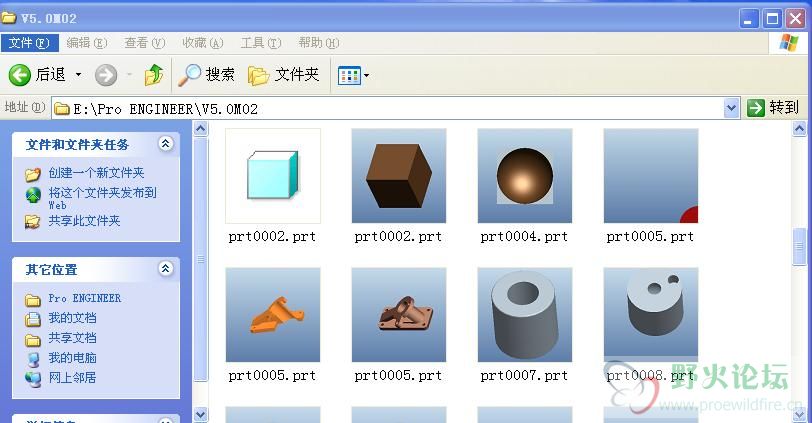Select the sphere prt0004.prt thumbnail
The image size is (812, 423).
[x=525, y=176]
